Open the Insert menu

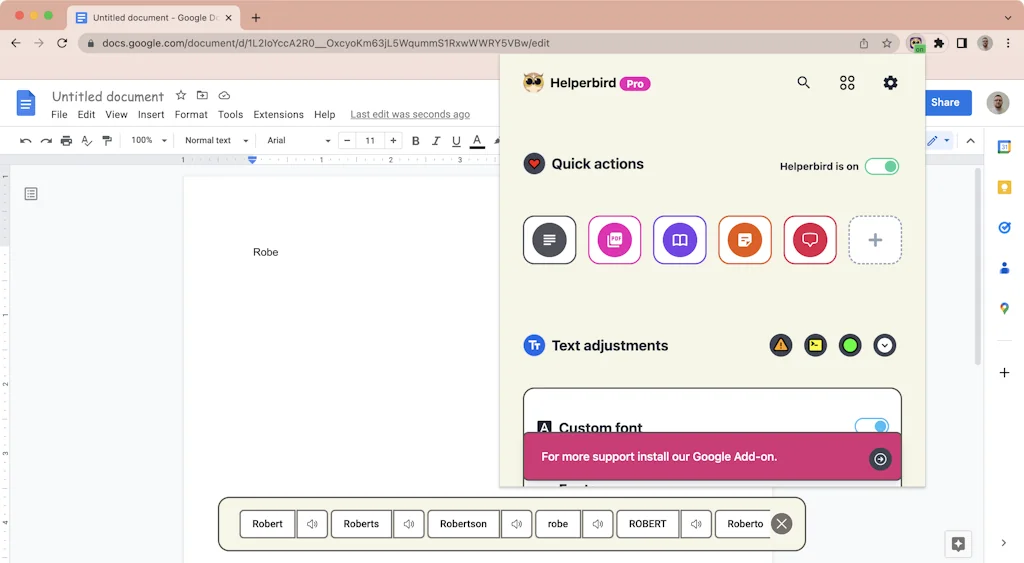pyautogui.click(x=151, y=115)
